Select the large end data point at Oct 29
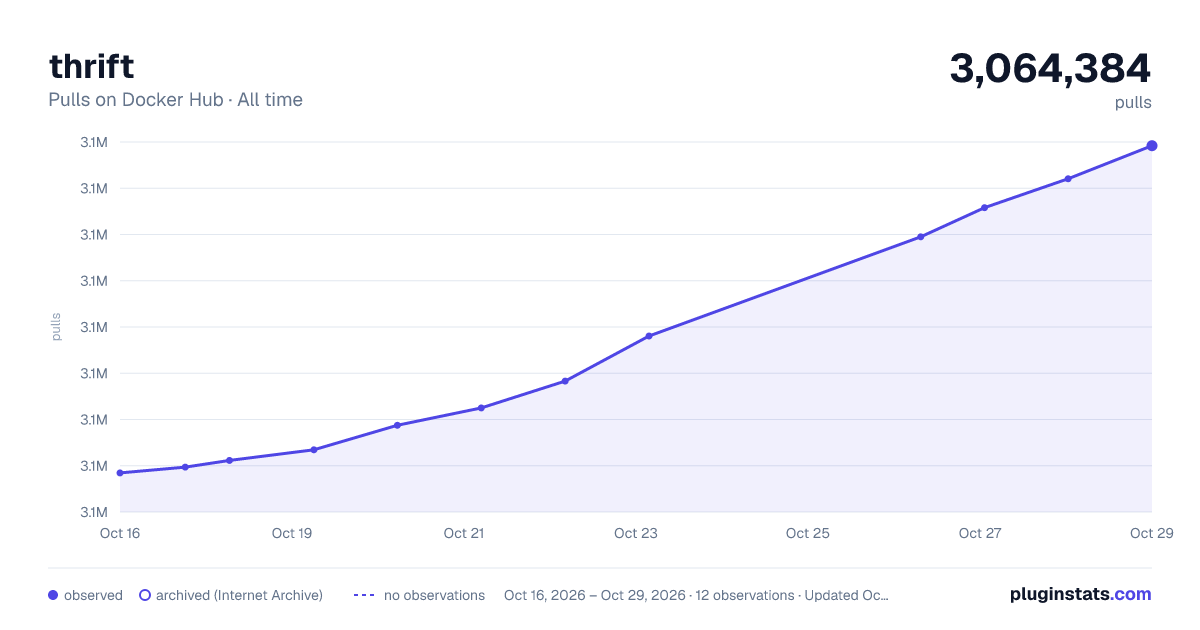Viewport: 1200px width, 630px height. point(1152,146)
